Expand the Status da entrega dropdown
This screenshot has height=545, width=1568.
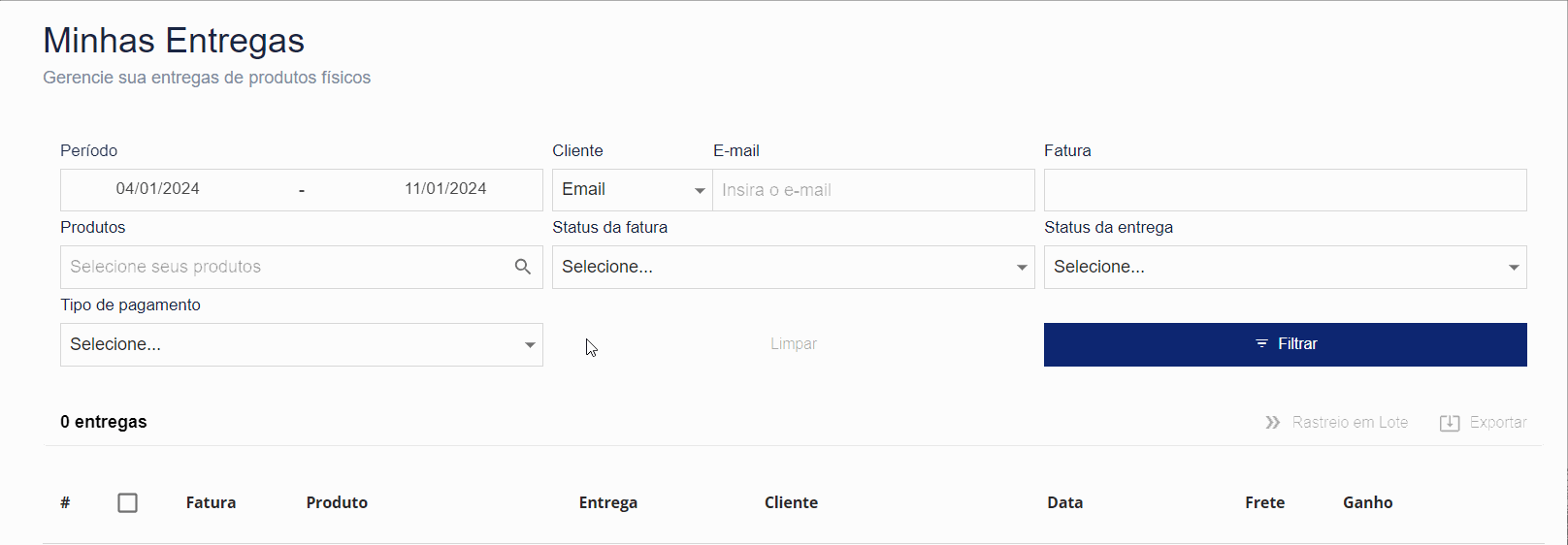point(1286,267)
